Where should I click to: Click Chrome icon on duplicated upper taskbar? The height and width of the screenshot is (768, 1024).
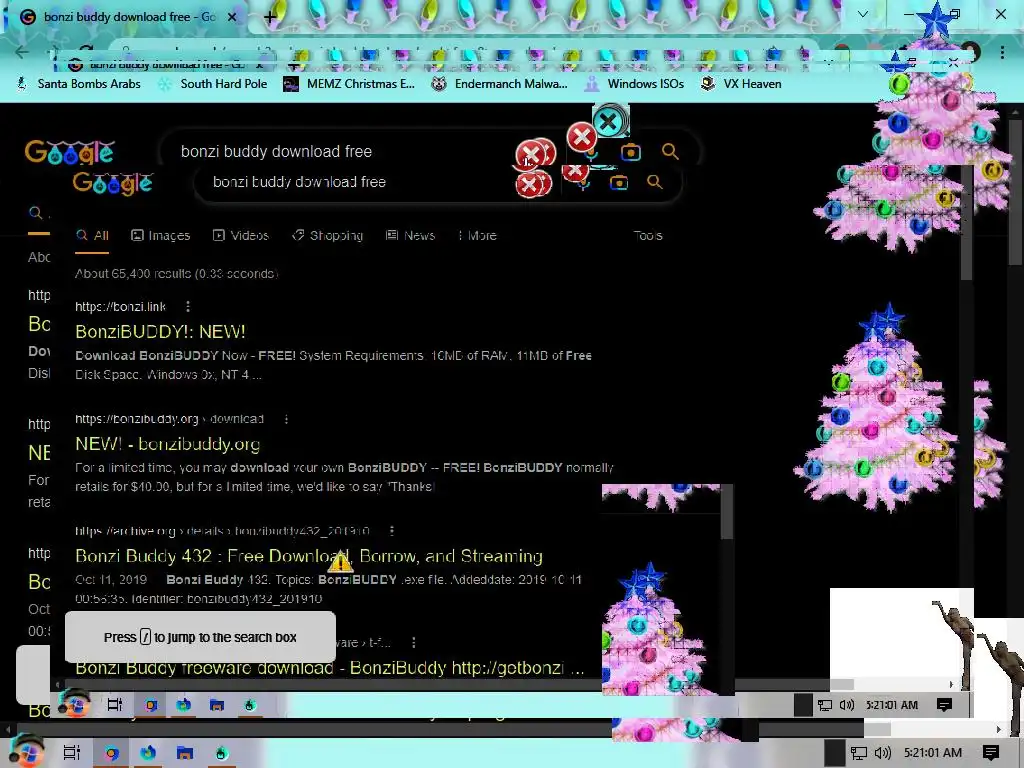(151, 705)
